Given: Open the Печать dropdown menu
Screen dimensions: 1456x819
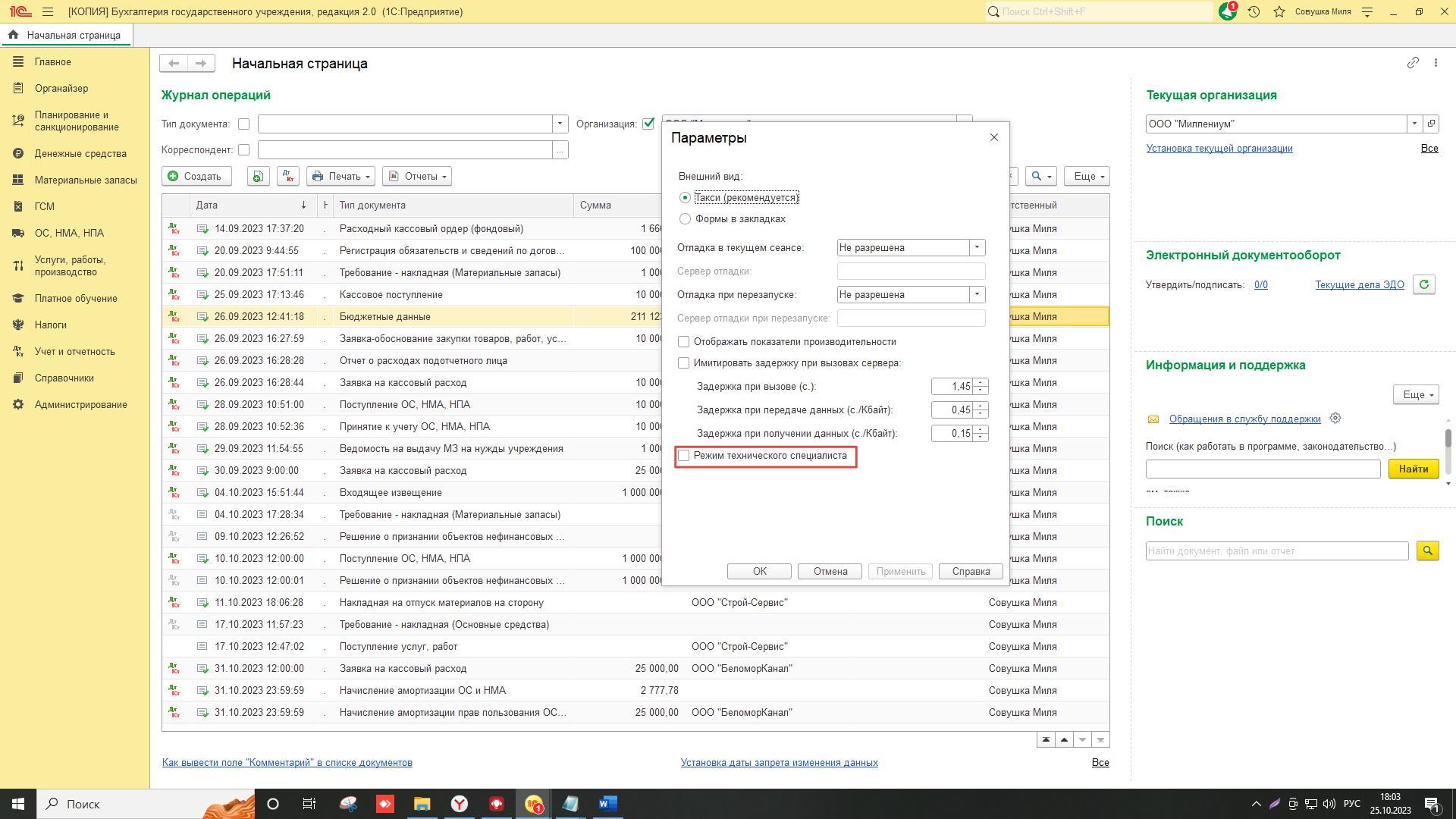Looking at the screenshot, I should click(340, 176).
